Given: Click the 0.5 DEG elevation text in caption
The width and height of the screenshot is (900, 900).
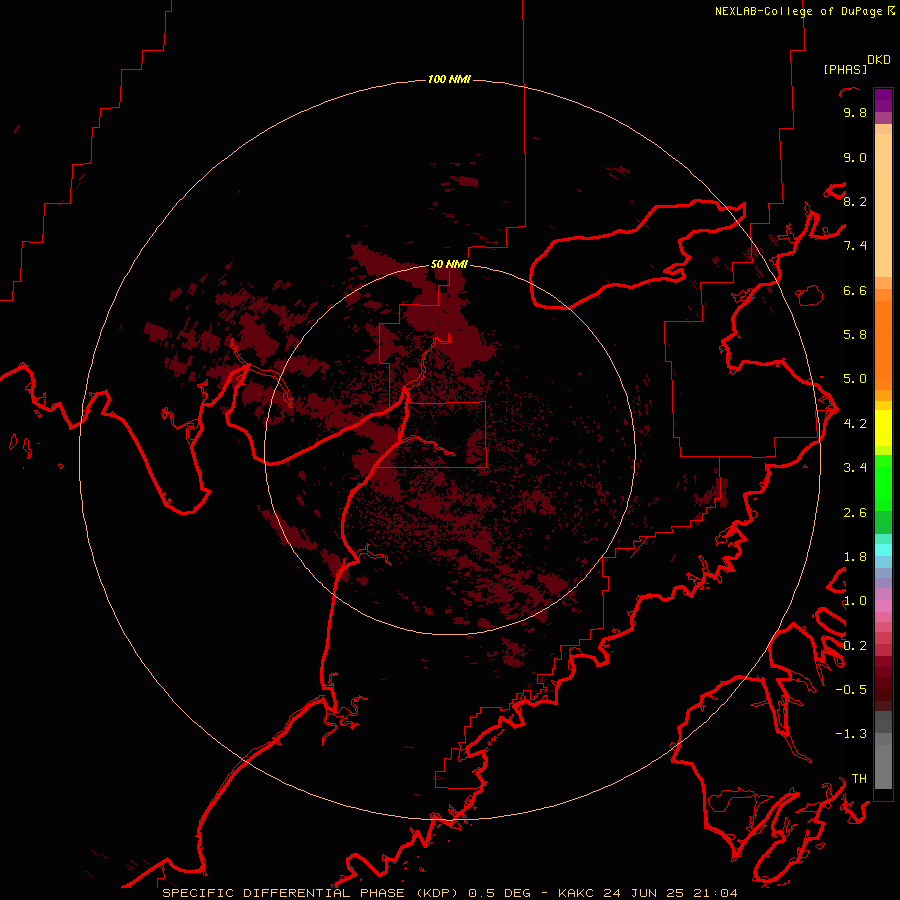Looking at the screenshot, I should pyautogui.click(x=499, y=893).
